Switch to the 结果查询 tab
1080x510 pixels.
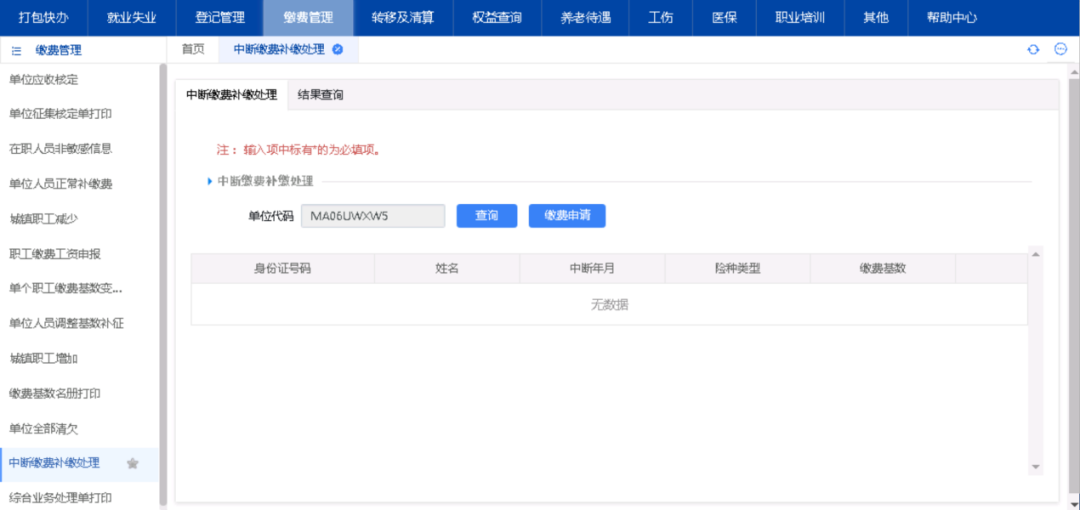click(321, 95)
